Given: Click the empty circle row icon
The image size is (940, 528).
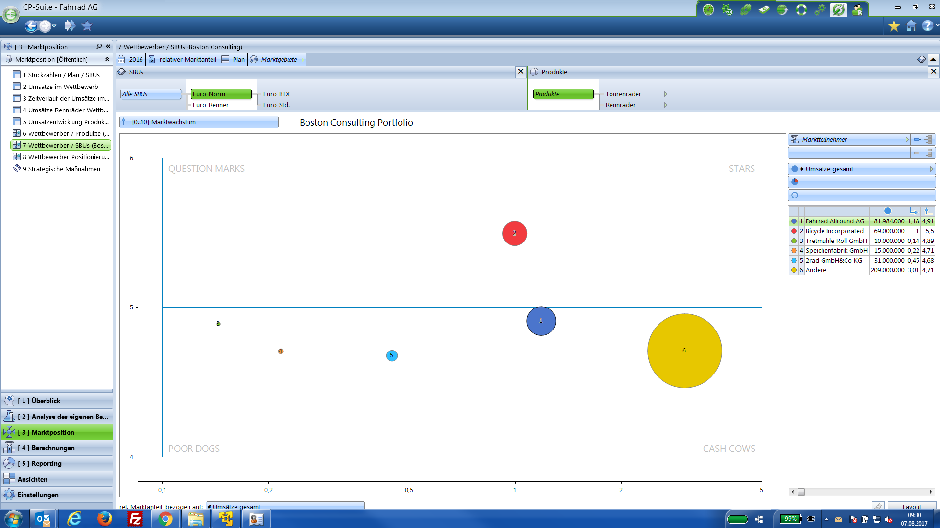Looking at the screenshot, I should [795, 195].
